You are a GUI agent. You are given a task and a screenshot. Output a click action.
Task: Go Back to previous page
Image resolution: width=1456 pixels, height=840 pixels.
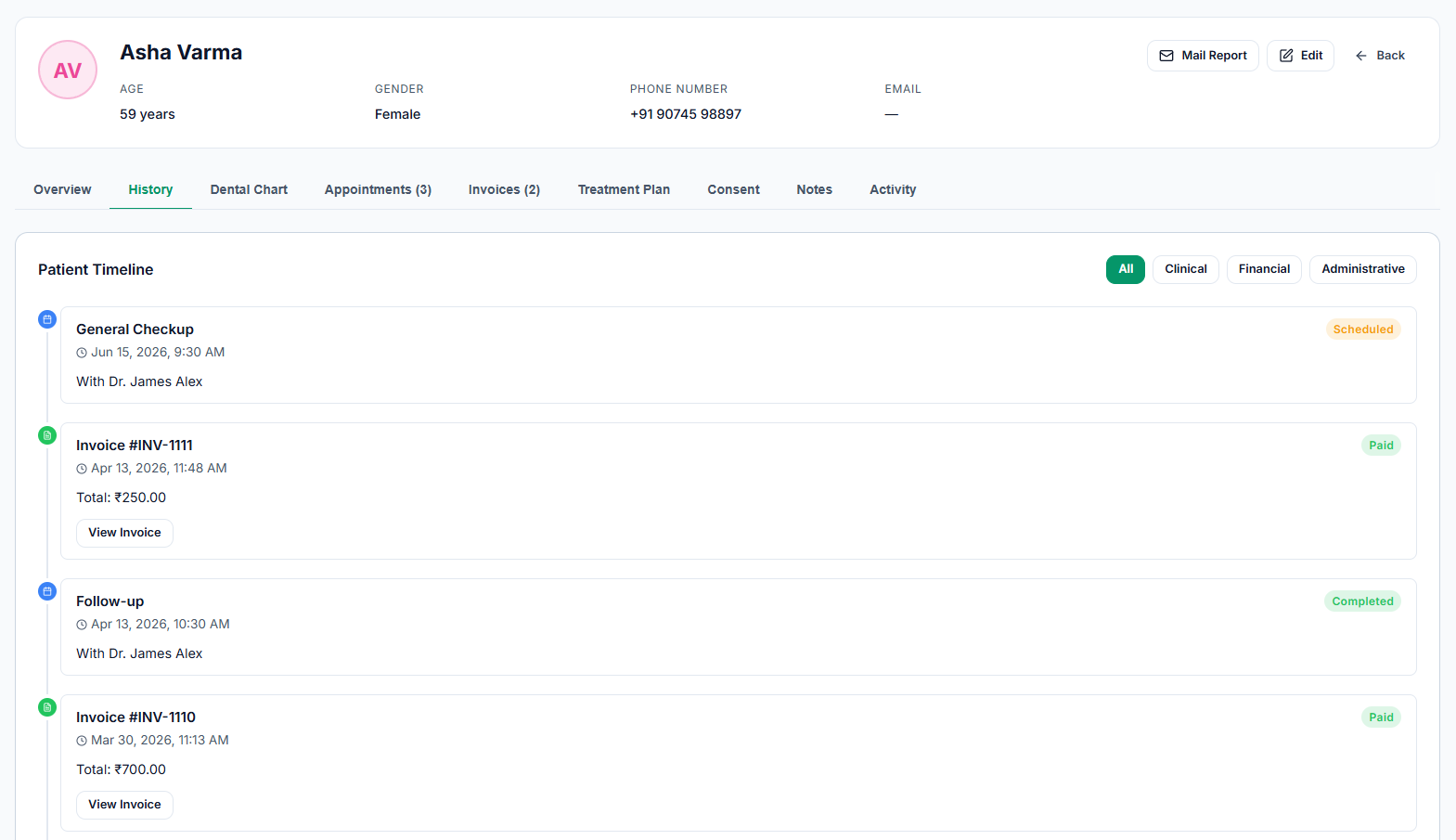coord(1380,56)
